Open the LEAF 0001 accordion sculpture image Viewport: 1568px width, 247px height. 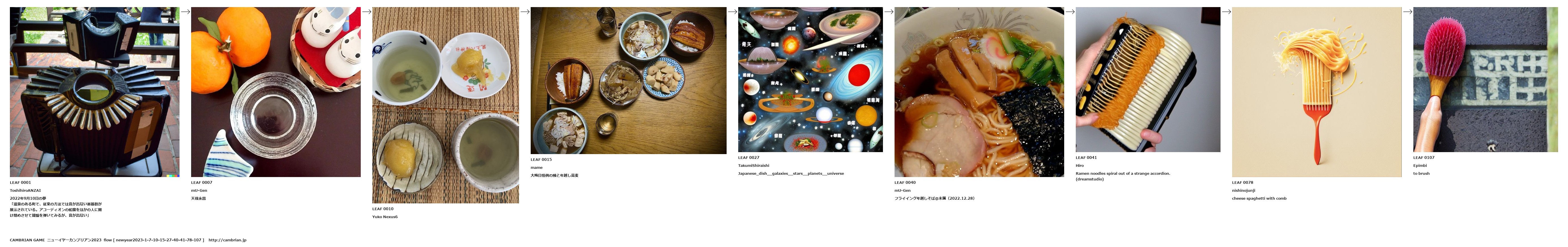[94, 92]
